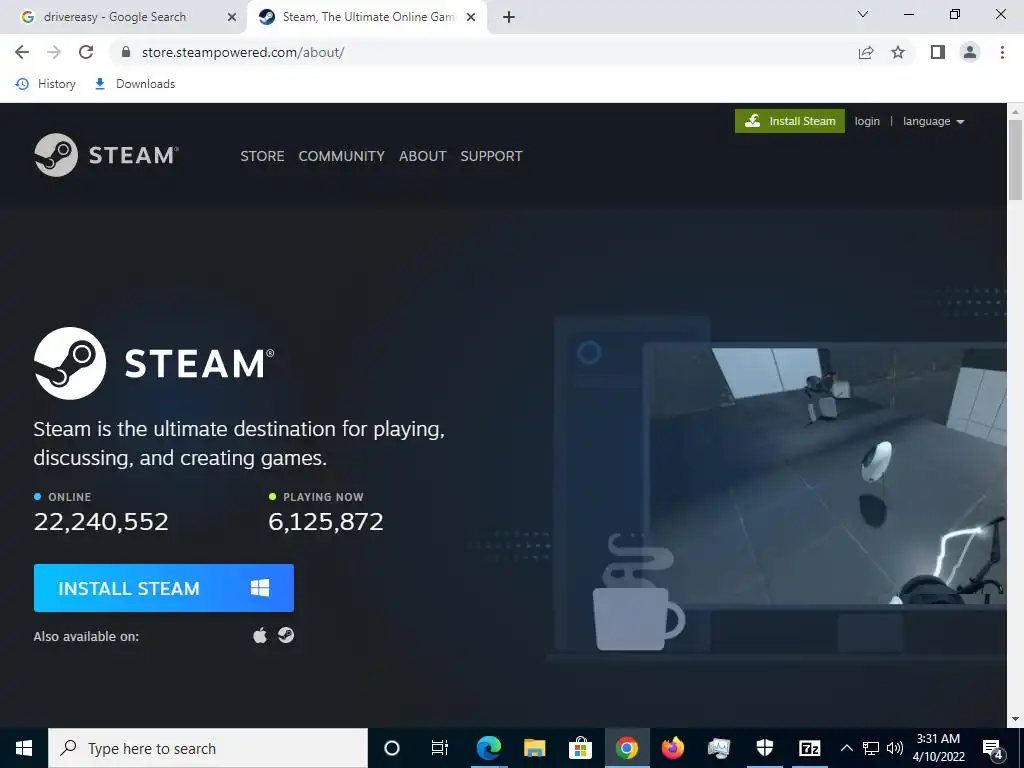Open the notification center icon
This screenshot has height=768, width=1024.
tap(993, 748)
